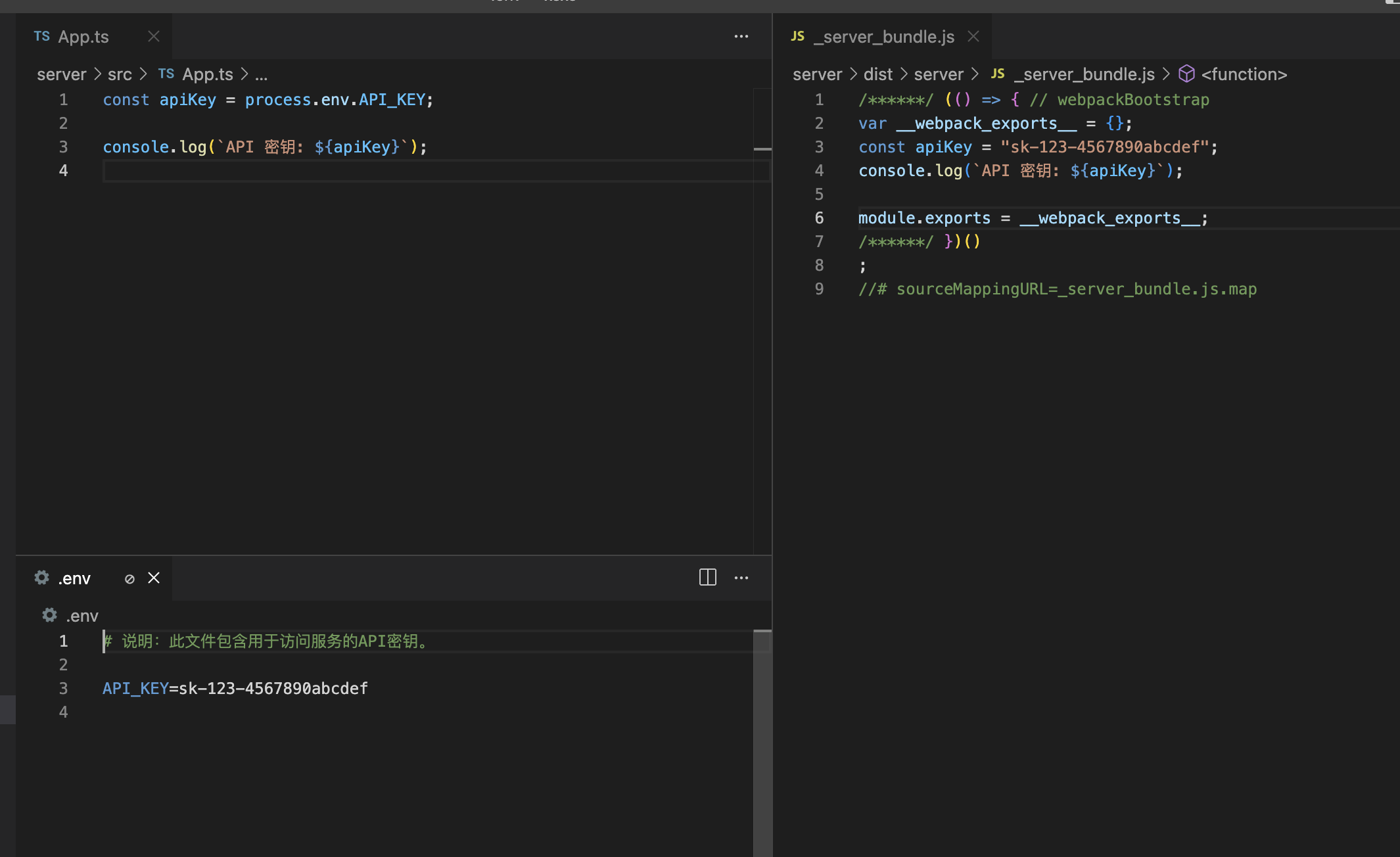
Task: Click split editor icon in .env group
Action: click(x=707, y=578)
